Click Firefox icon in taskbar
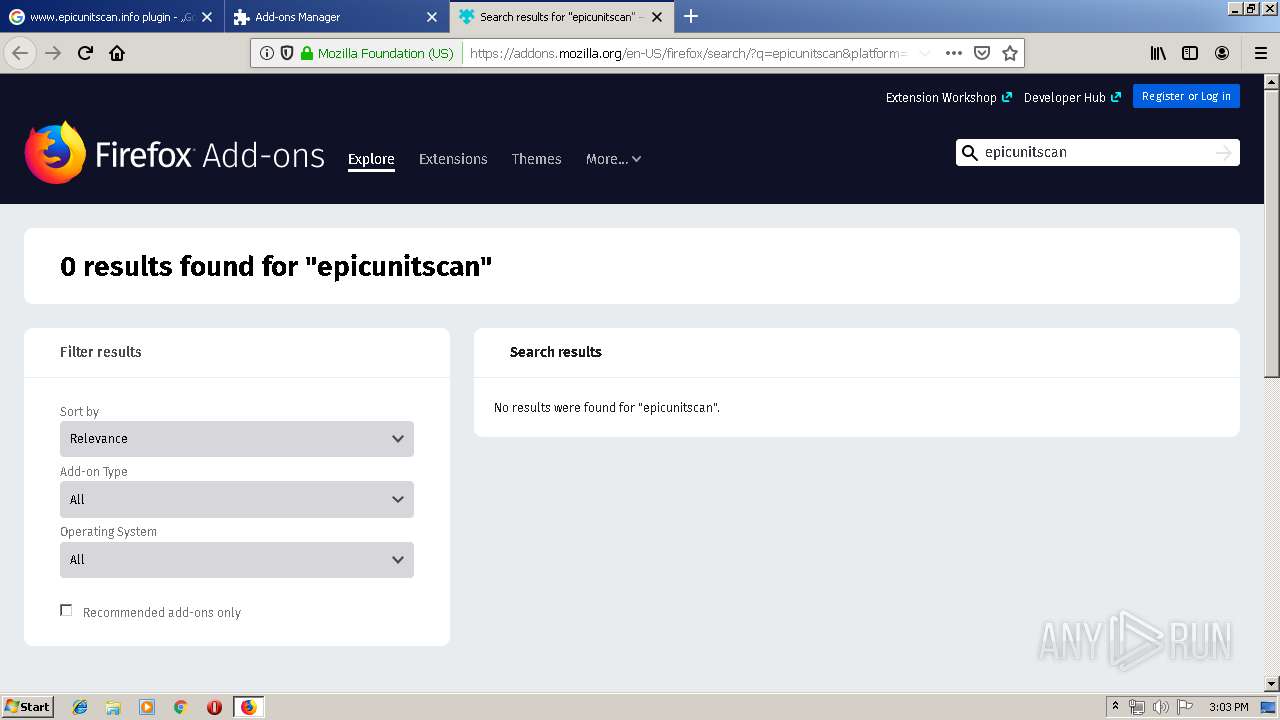The height and width of the screenshot is (720, 1280). (248, 707)
